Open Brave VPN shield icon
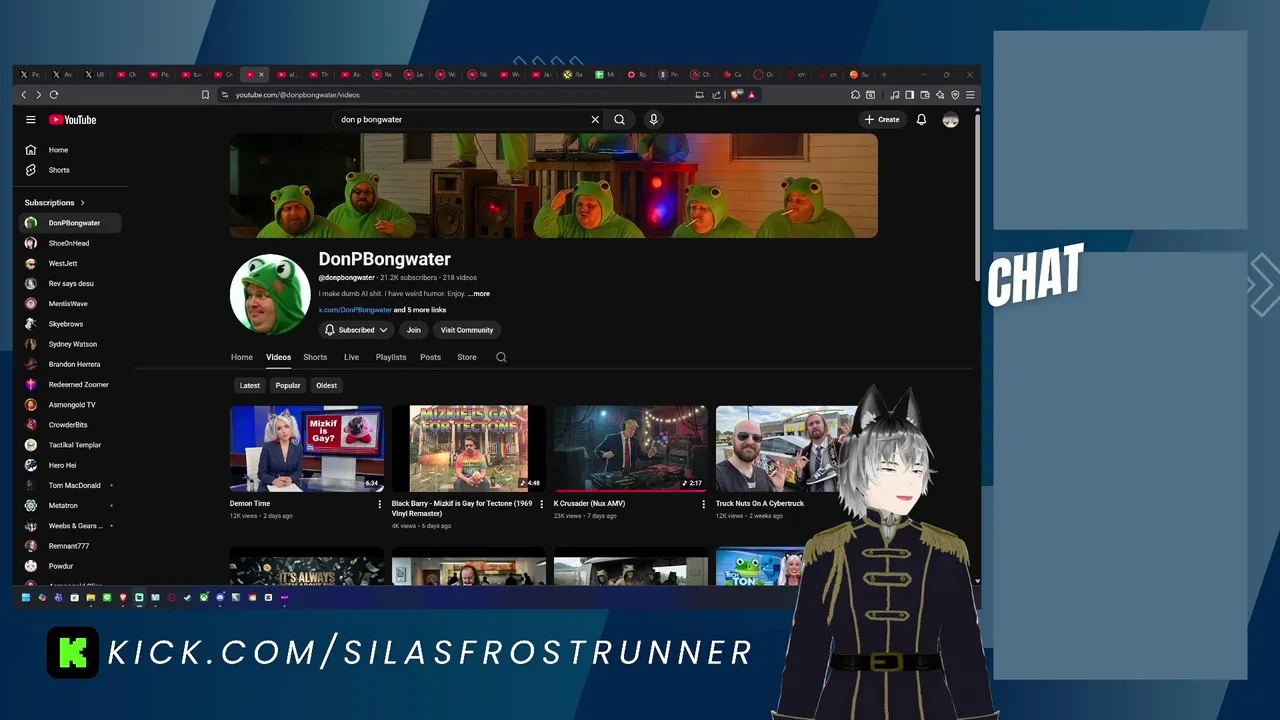Viewport: 1280px width, 720px height. [955, 95]
